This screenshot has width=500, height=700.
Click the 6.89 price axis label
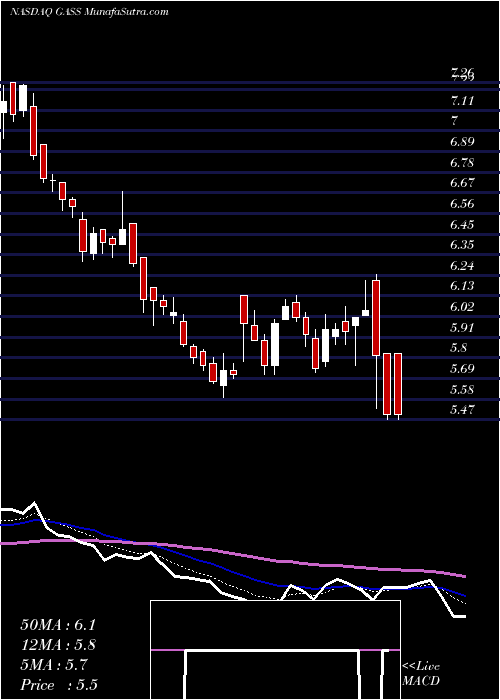coord(462,142)
